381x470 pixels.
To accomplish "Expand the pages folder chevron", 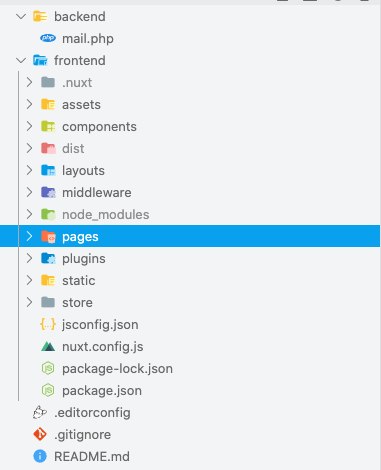I will [29, 236].
